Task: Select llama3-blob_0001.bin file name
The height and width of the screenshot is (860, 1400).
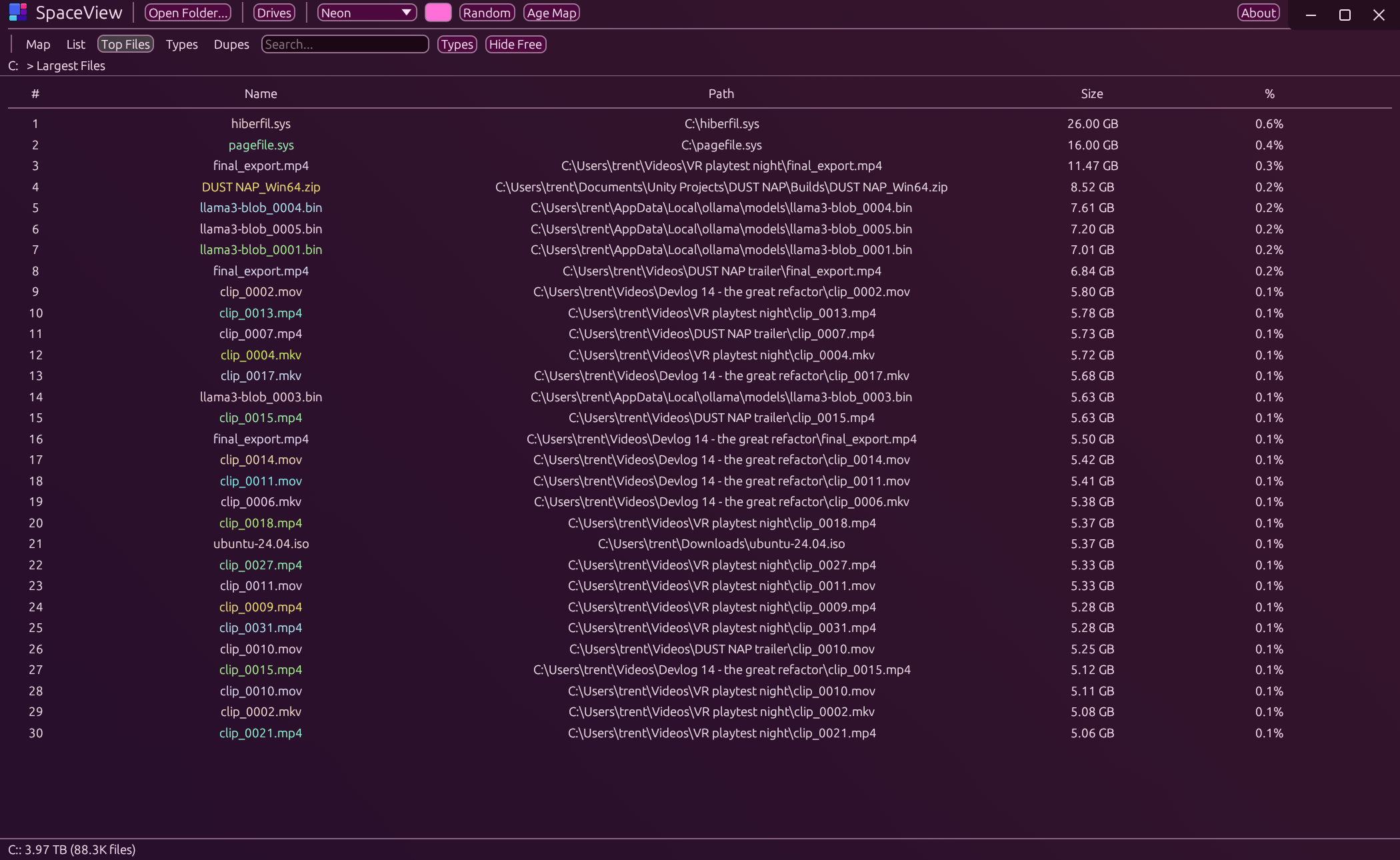Action: [x=261, y=249]
